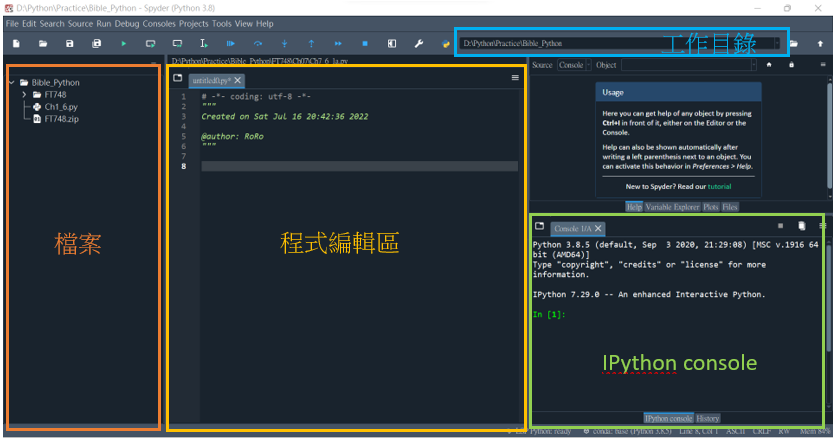Toggle Maximize current pane icon in toolbar
This screenshot has height=439, width=835.
tap(392, 44)
